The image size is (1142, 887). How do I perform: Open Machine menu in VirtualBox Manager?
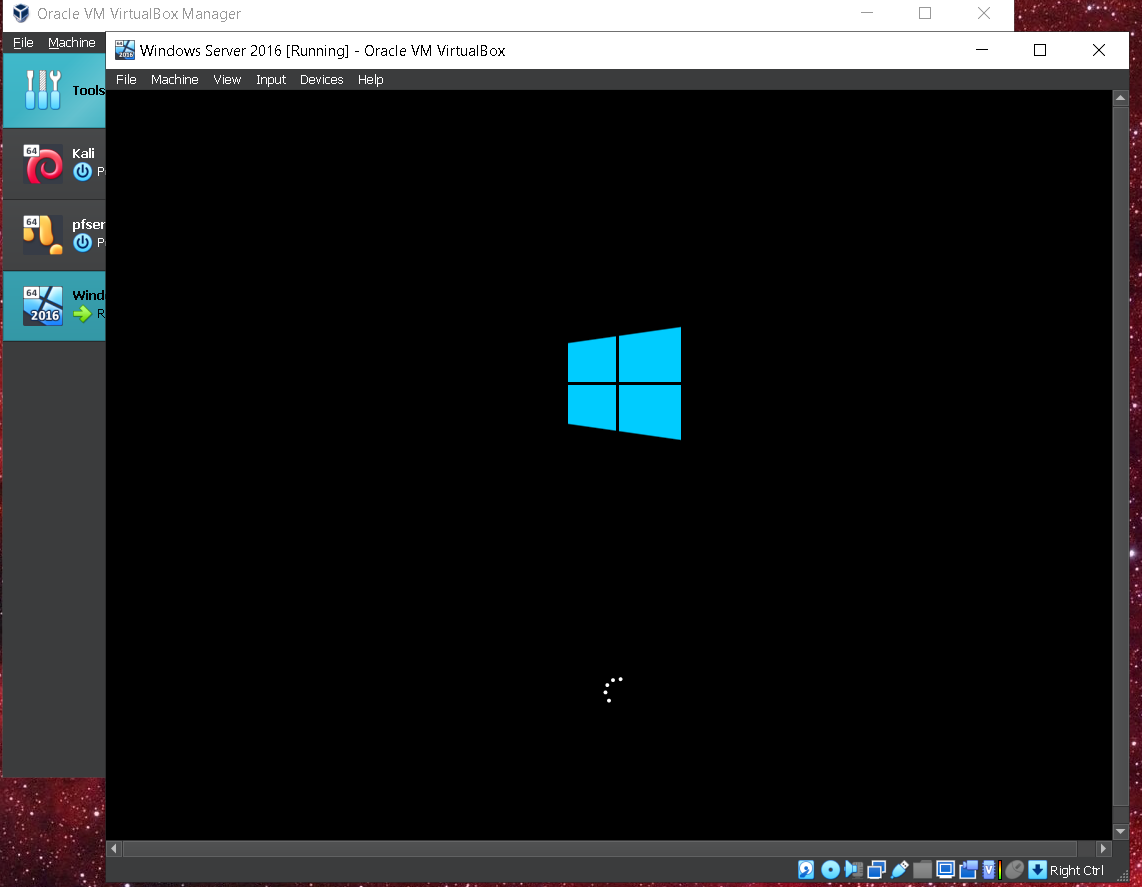71,42
